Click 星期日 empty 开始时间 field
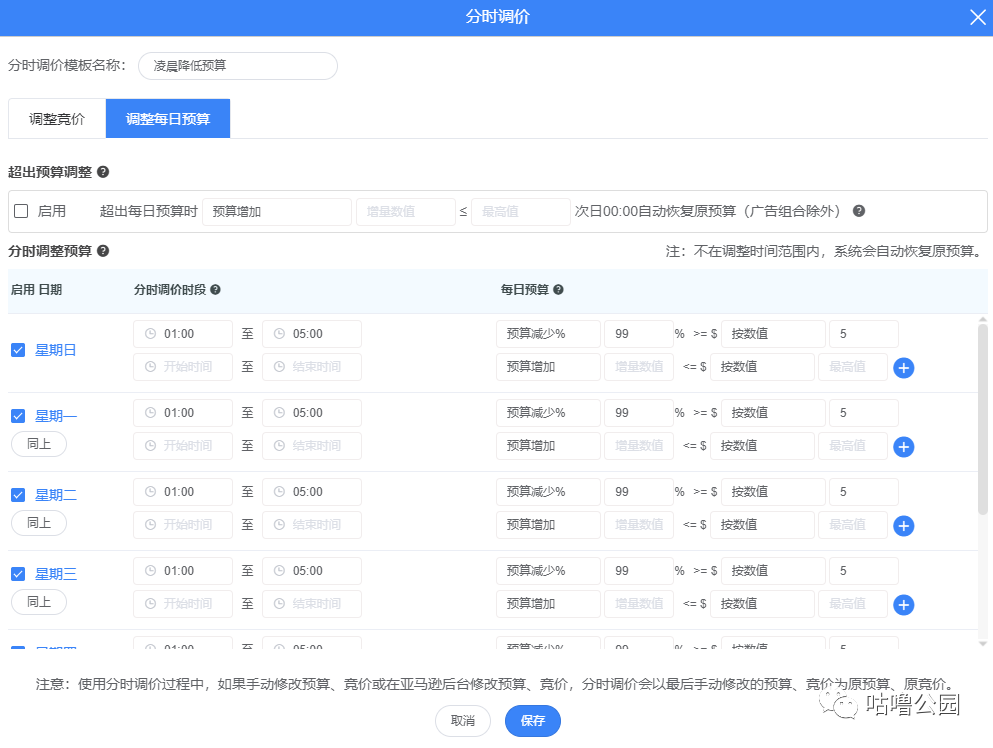The height and width of the screenshot is (748, 993). (x=183, y=367)
